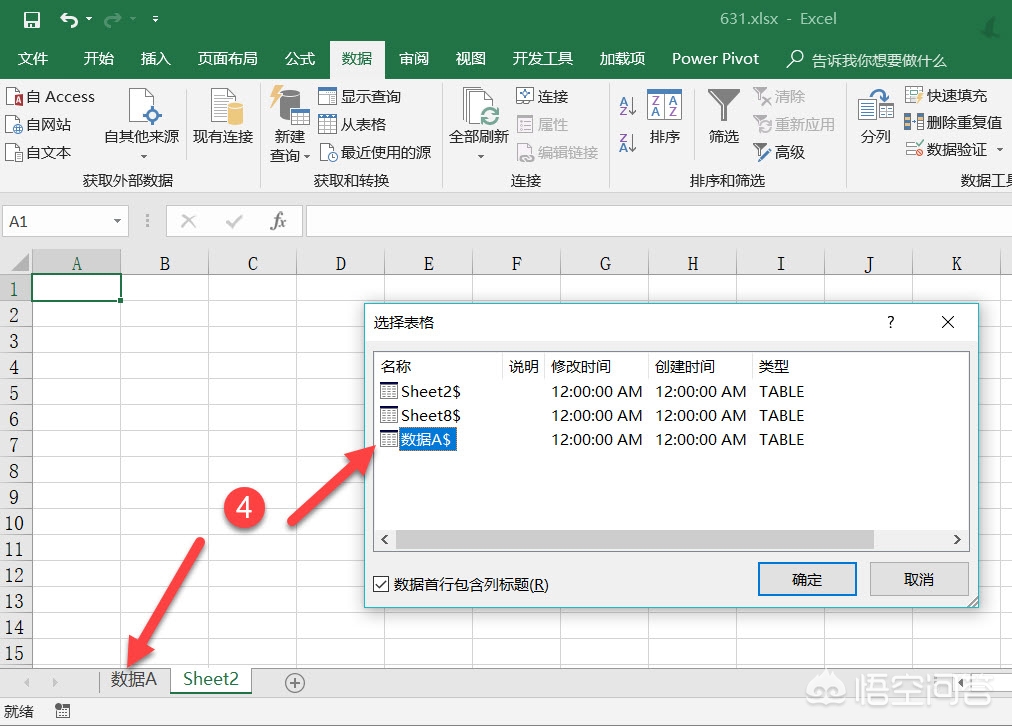Click right arrow of dialog scrollbar
The width and height of the screenshot is (1012, 726).
[x=957, y=539]
